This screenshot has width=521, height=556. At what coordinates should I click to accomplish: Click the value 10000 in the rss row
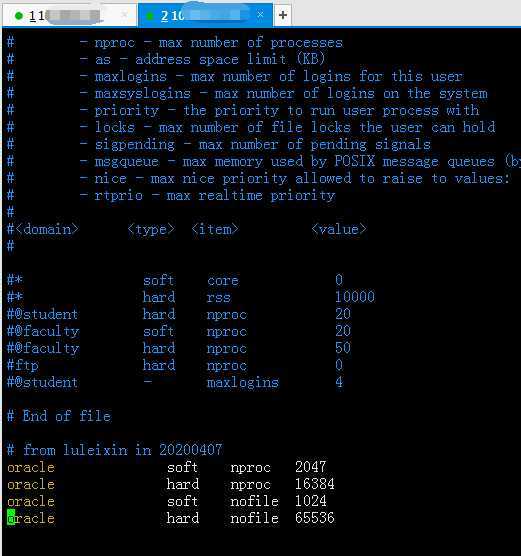[355, 297]
